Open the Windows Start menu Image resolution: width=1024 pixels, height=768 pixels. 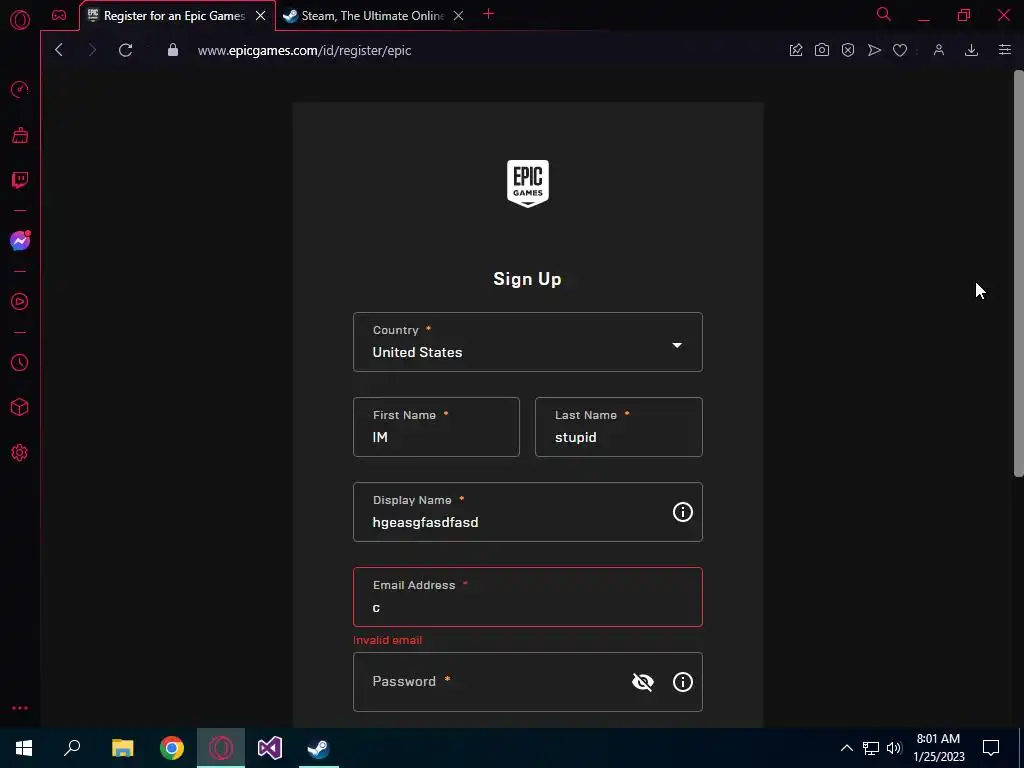24,748
